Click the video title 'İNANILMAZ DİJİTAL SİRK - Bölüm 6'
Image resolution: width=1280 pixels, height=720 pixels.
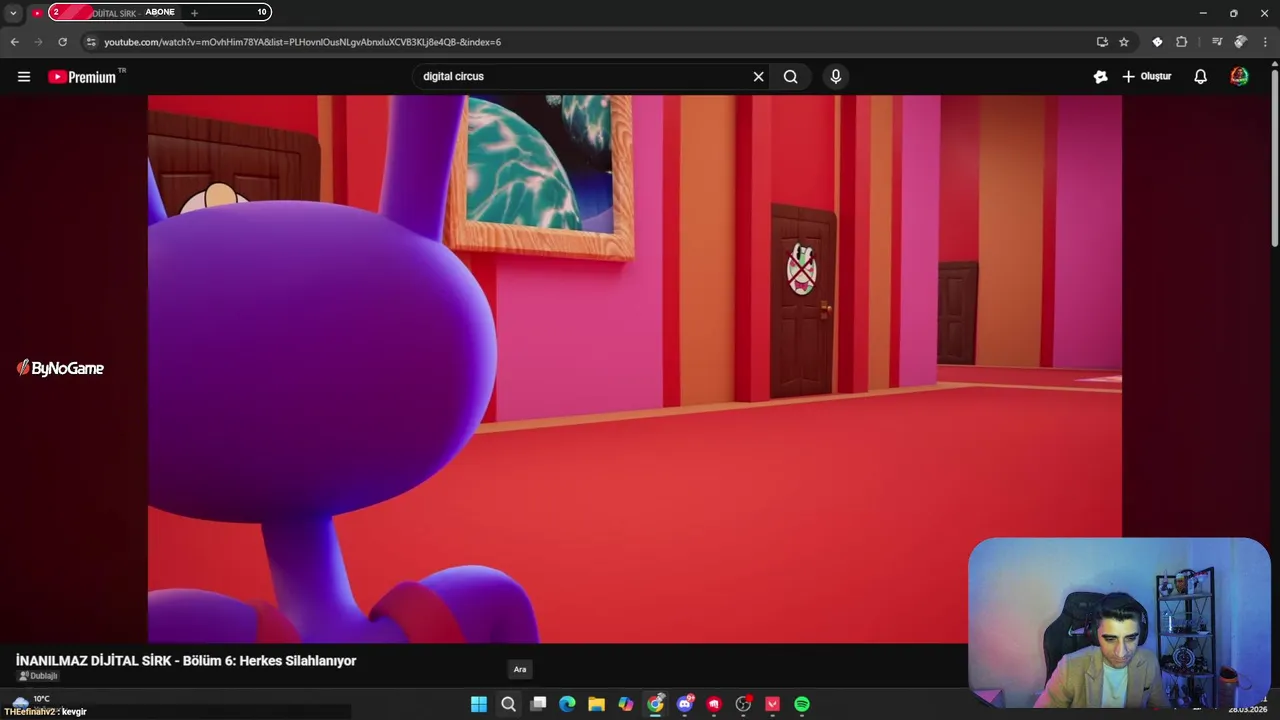click(x=186, y=661)
